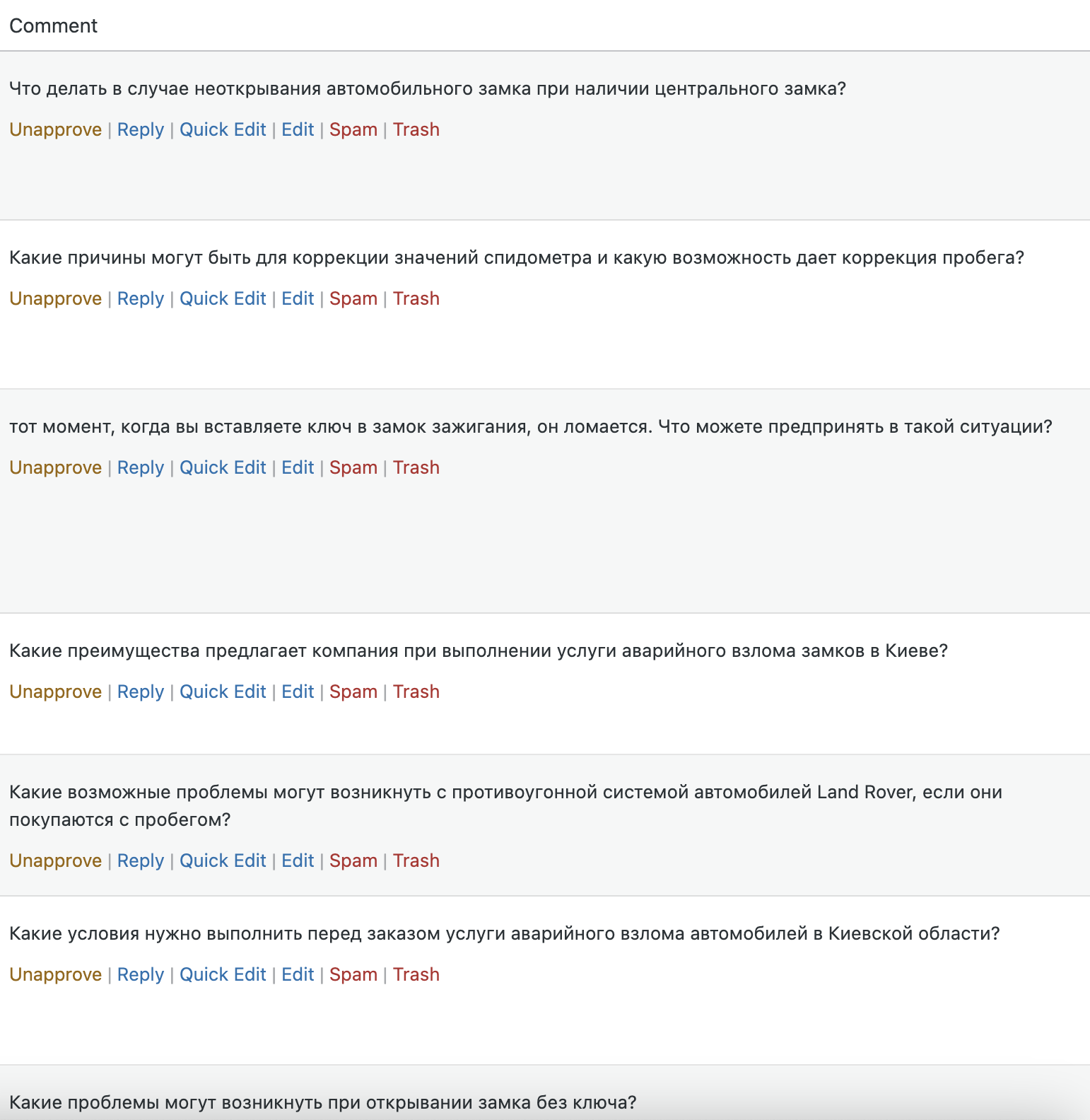Image resolution: width=1090 pixels, height=1120 pixels.
Task: Reply to the central lock (центрального замка) comment
Action: point(140,130)
